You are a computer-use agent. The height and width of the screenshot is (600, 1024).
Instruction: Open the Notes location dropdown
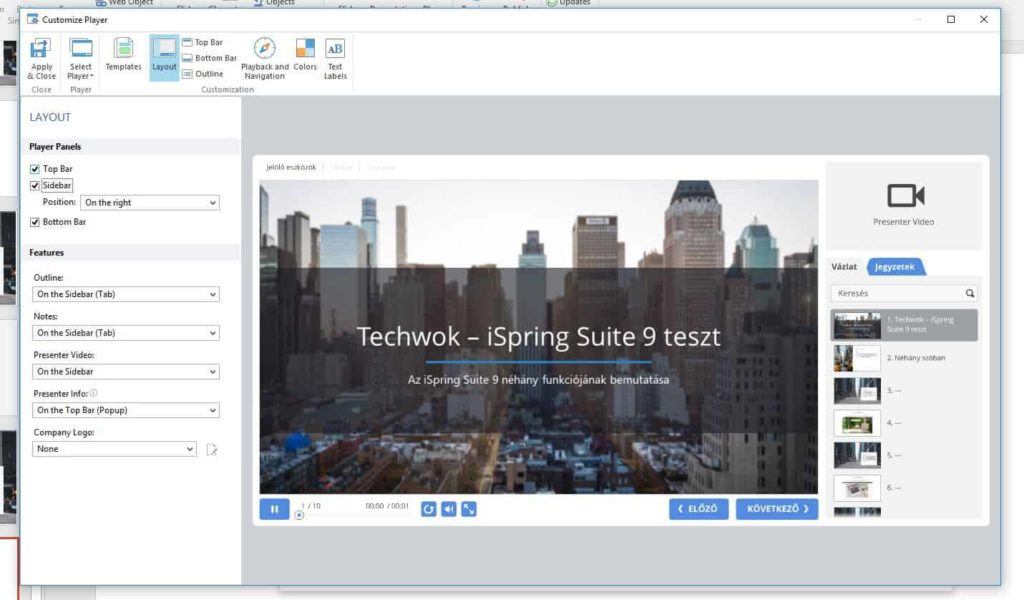coord(126,332)
